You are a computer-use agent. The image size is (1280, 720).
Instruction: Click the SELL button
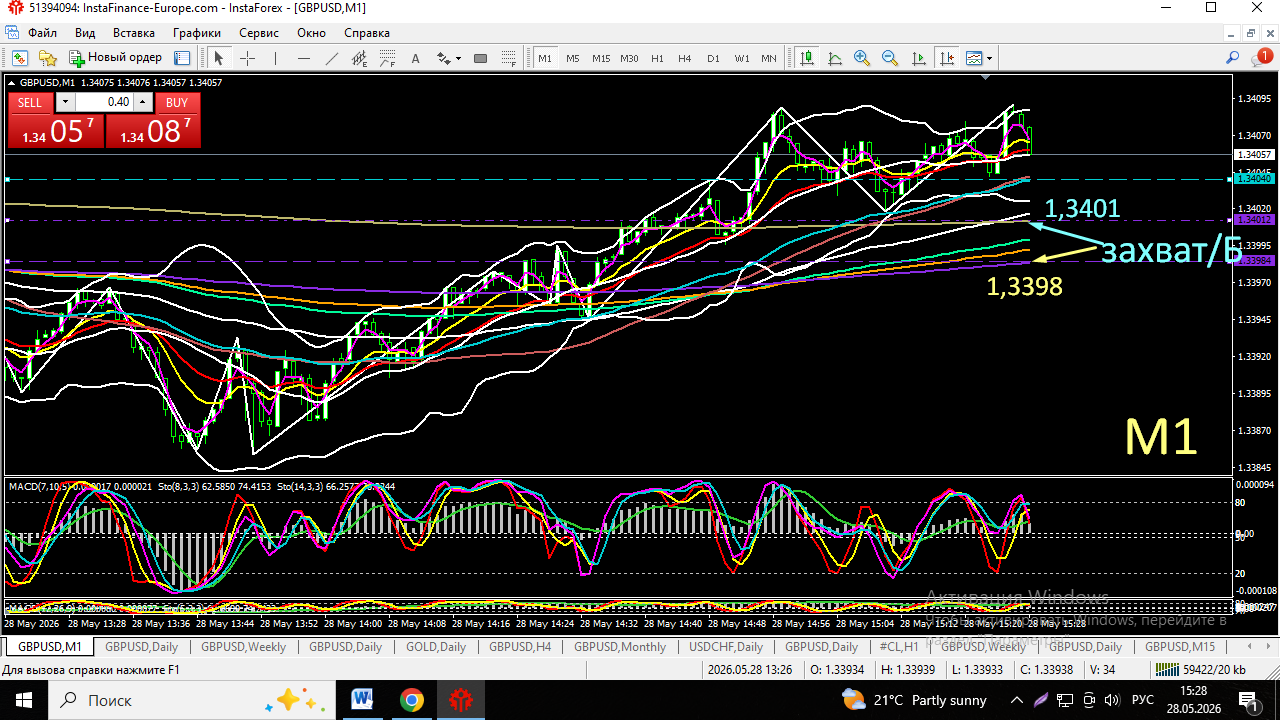tap(30, 102)
